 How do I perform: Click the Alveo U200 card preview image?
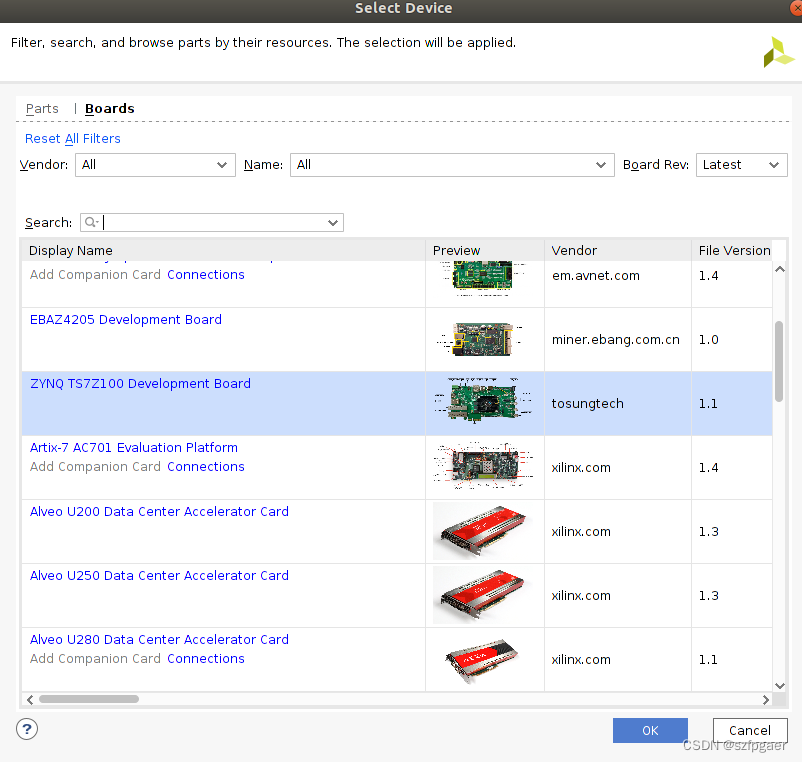pos(482,531)
